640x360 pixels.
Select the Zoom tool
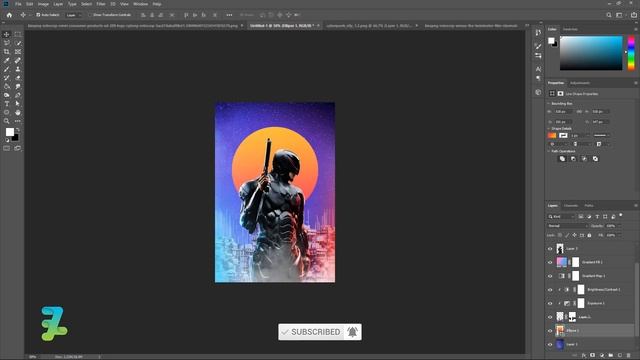(x=7, y=121)
